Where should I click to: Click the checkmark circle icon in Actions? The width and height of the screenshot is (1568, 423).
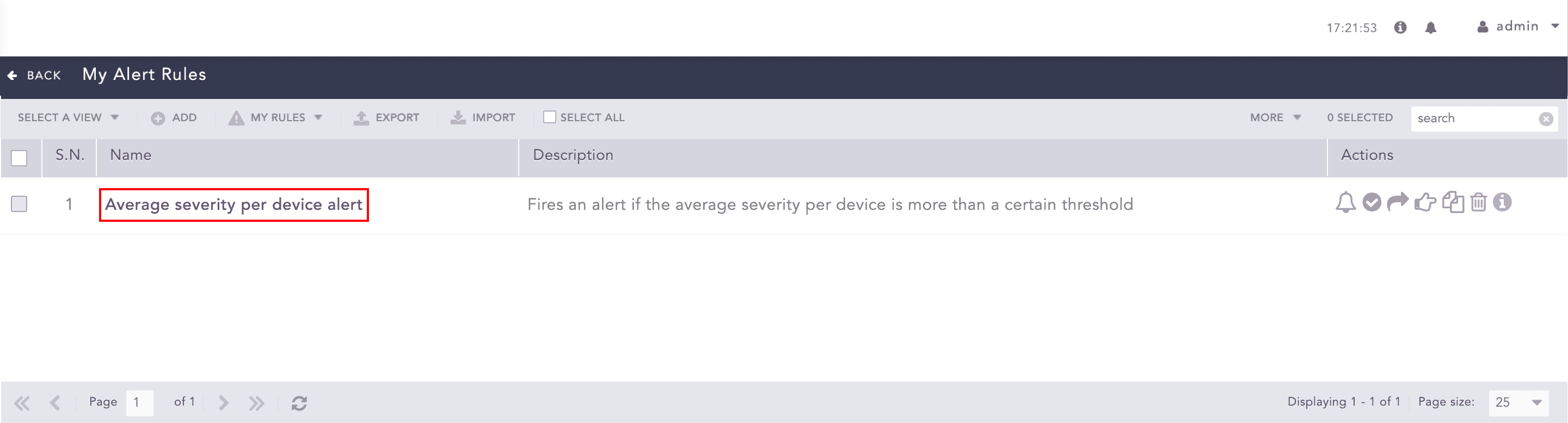point(1372,202)
